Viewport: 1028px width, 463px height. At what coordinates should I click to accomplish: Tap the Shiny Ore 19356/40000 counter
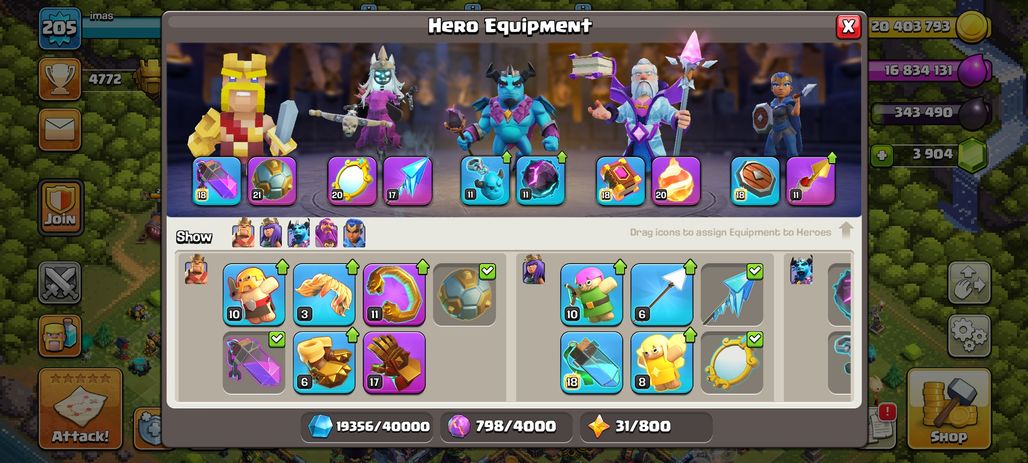click(x=369, y=427)
